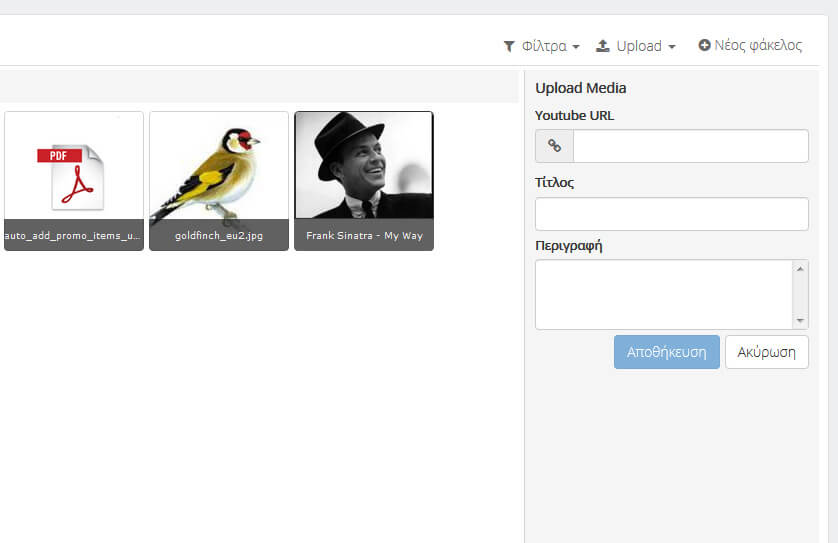The height and width of the screenshot is (543, 838).
Task: Select the auto_add_promo_items file caption
Action: [x=74, y=235]
